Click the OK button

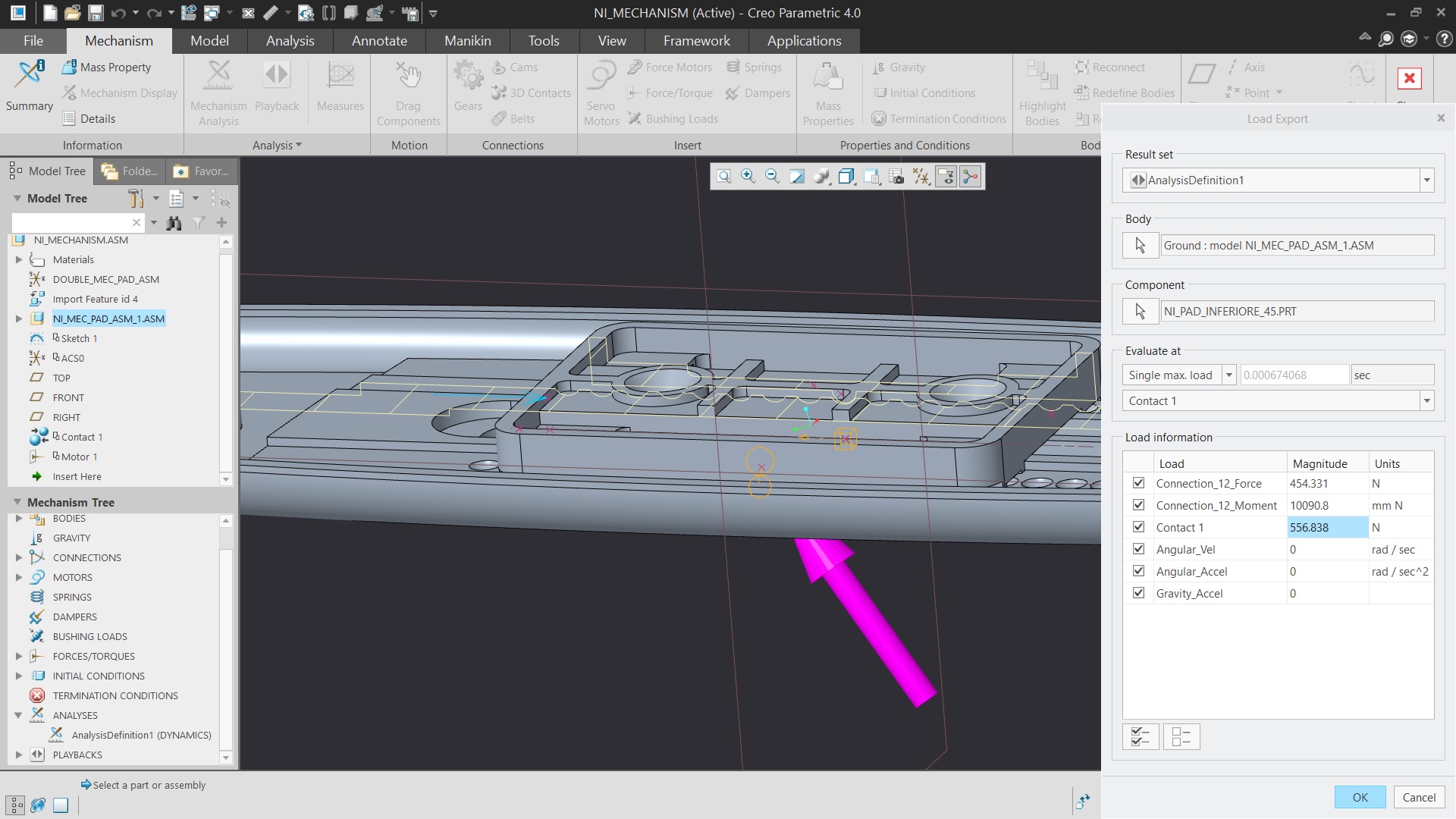tap(1360, 797)
